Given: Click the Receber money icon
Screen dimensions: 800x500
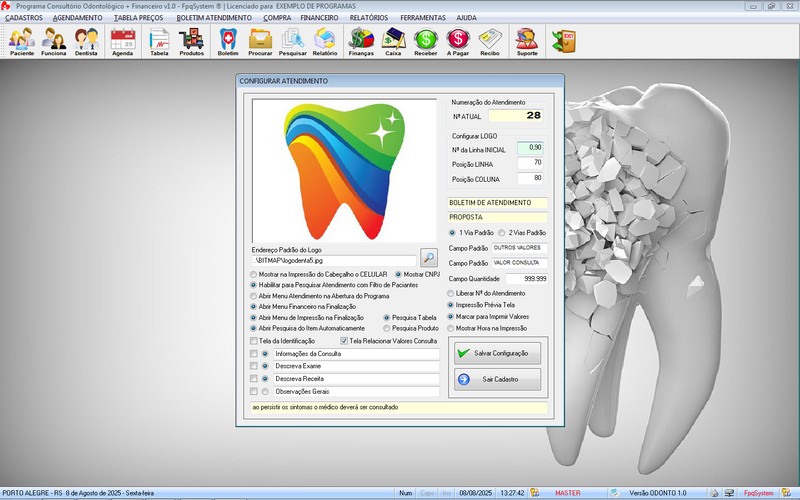Looking at the screenshot, I should 426,41.
